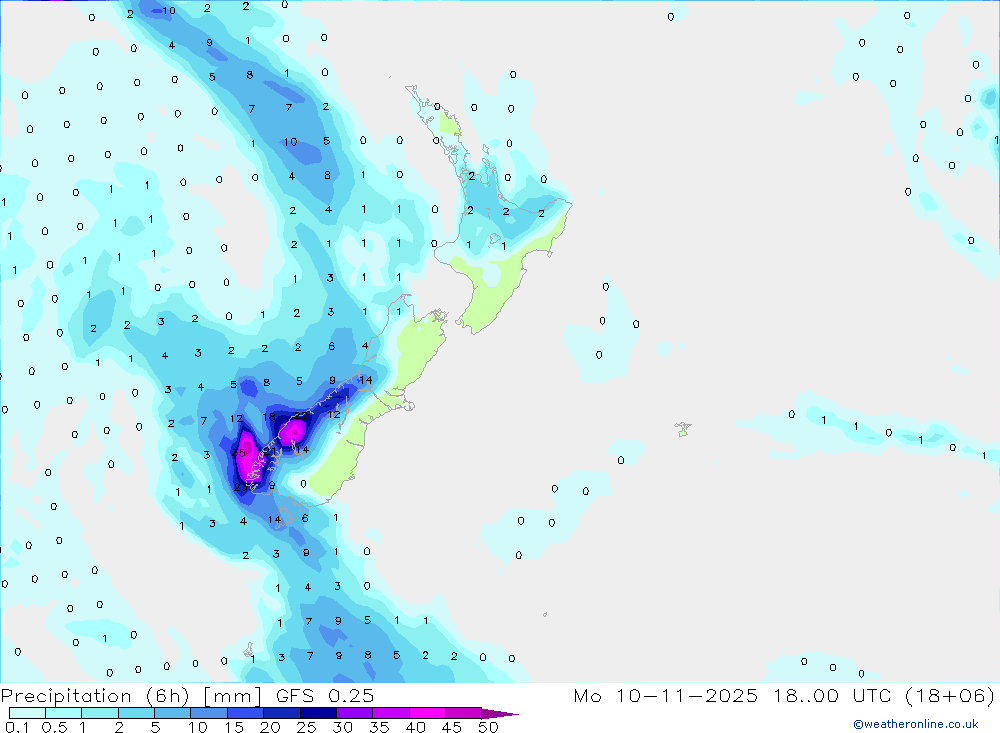Click the "GFS 0.25" model label

[325, 696]
